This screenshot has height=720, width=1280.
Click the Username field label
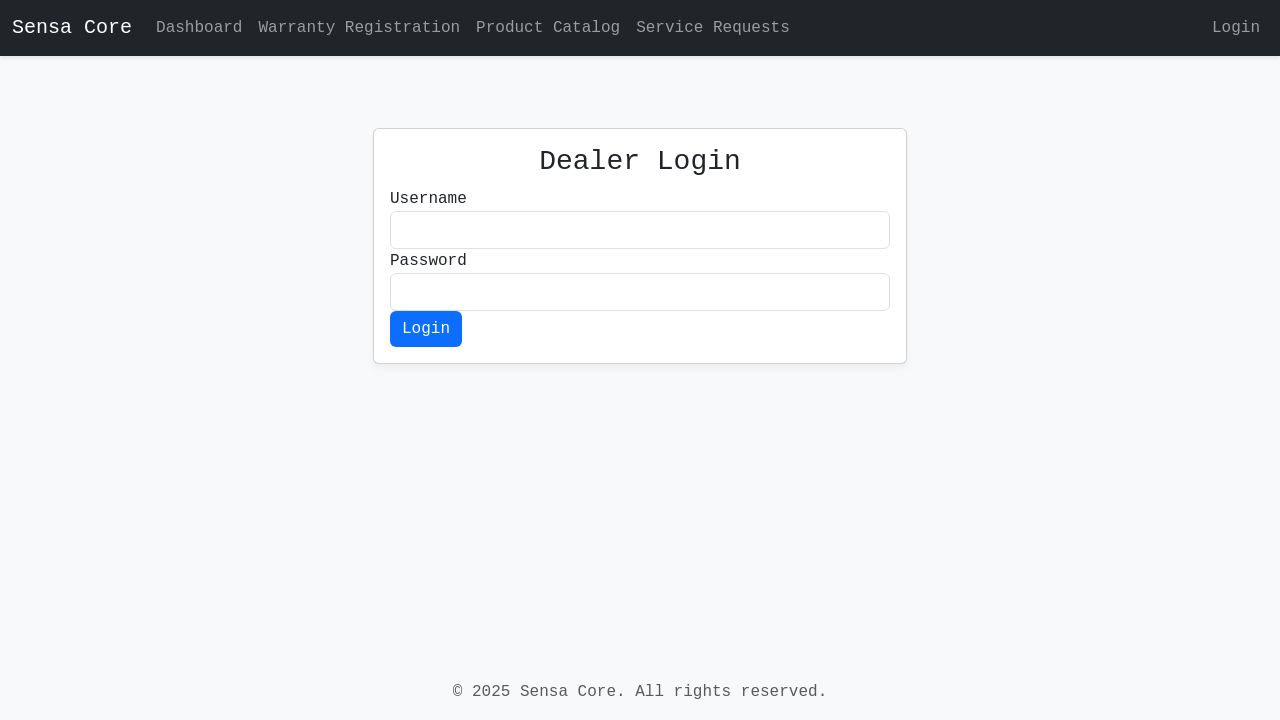428,199
